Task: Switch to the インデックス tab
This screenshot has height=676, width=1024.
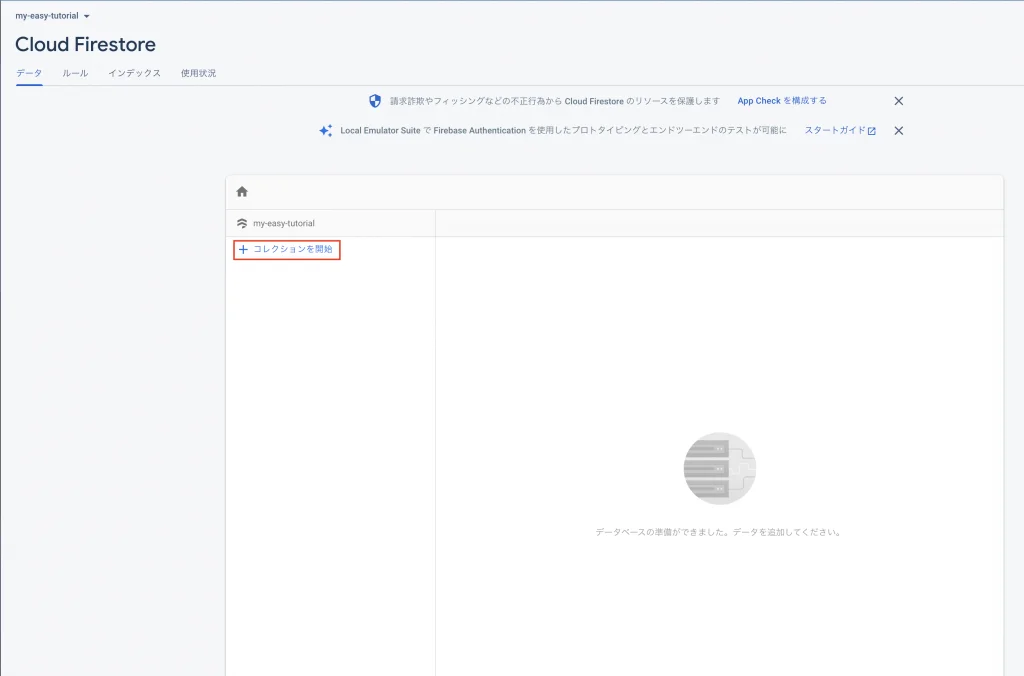Action: click(135, 73)
